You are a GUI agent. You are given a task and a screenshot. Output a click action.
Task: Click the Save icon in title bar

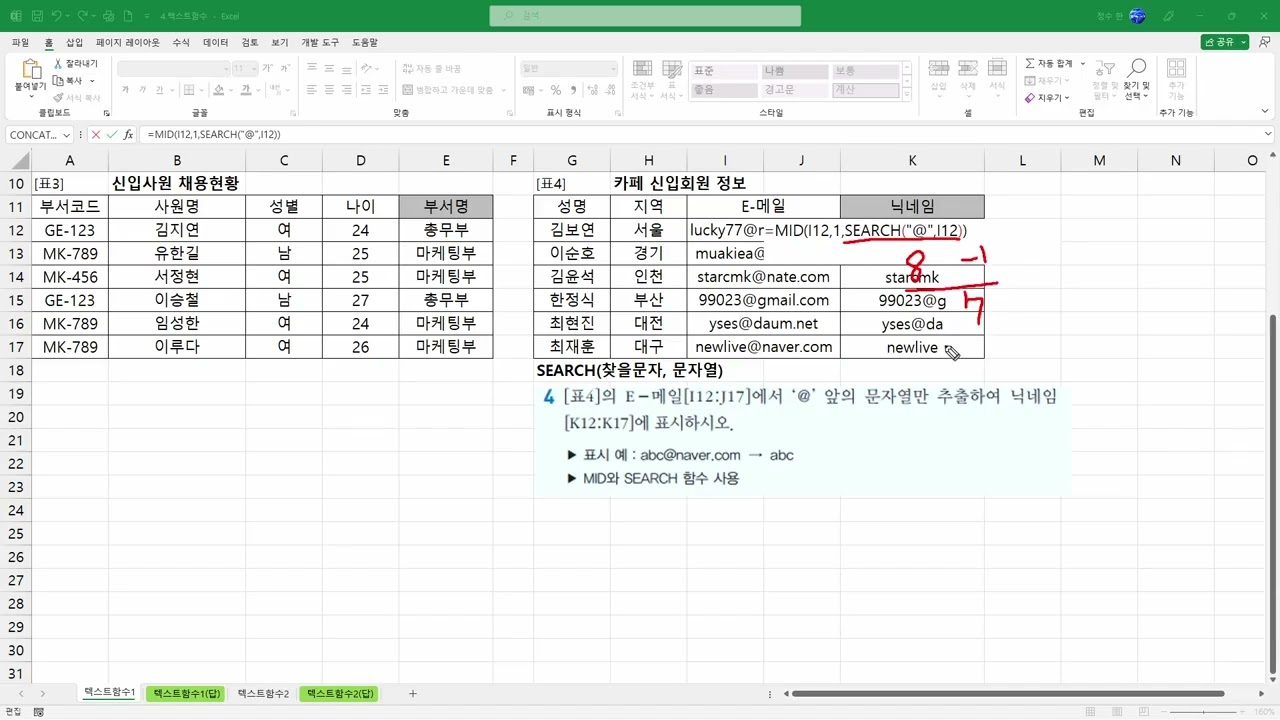pyautogui.click(x=37, y=17)
